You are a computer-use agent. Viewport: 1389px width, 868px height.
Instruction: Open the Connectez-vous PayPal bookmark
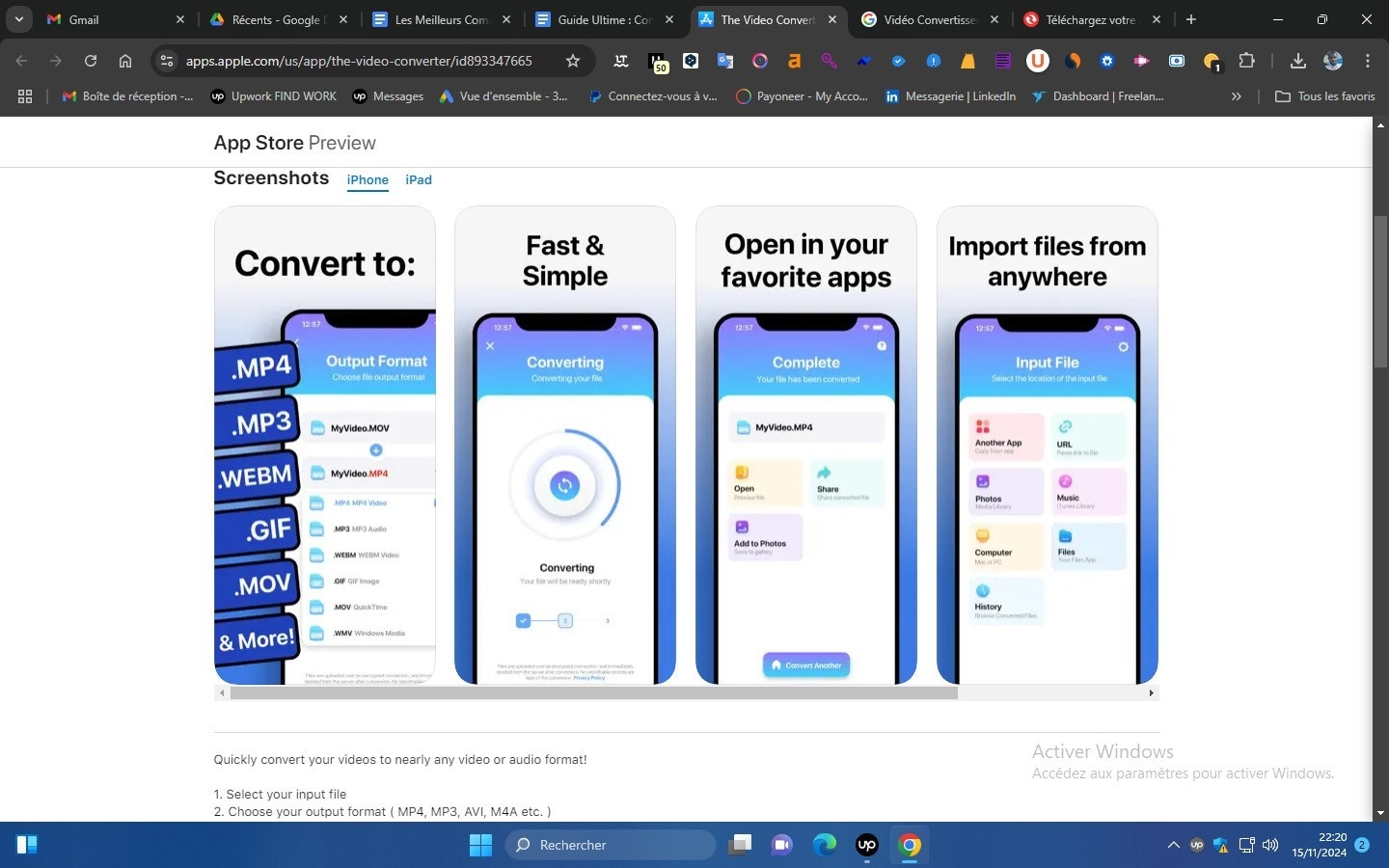653,96
